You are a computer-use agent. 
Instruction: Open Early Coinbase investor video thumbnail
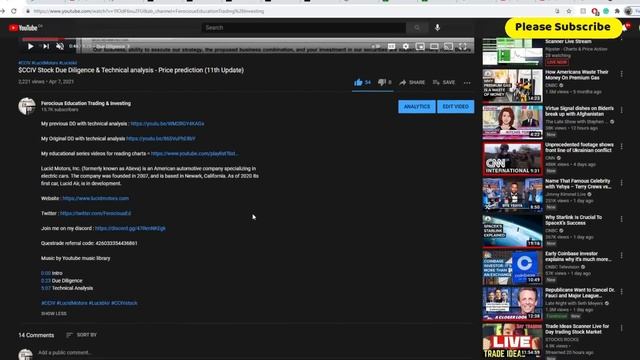click(x=513, y=267)
